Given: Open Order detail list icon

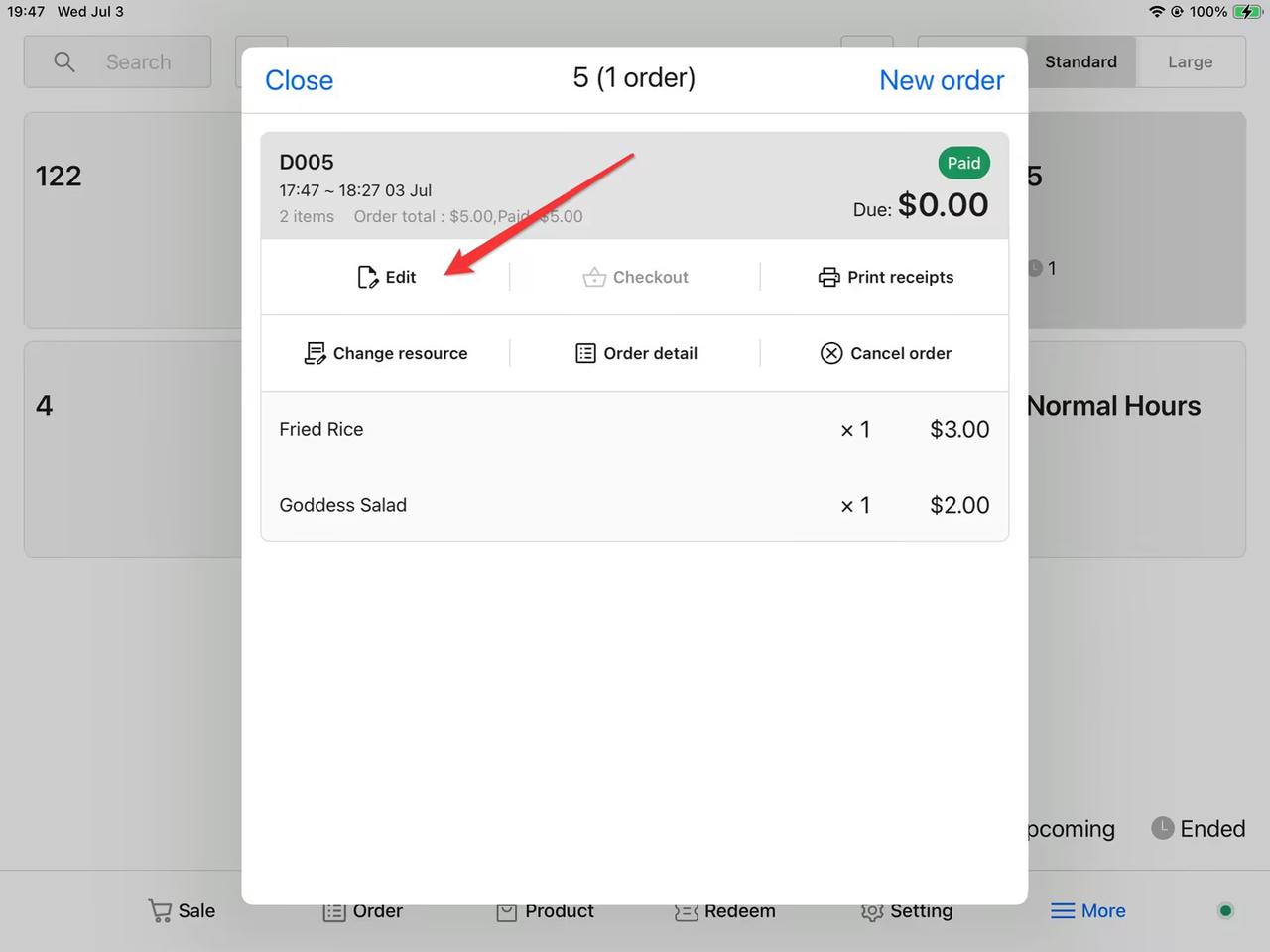Looking at the screenshot, I should coord(585,353).
